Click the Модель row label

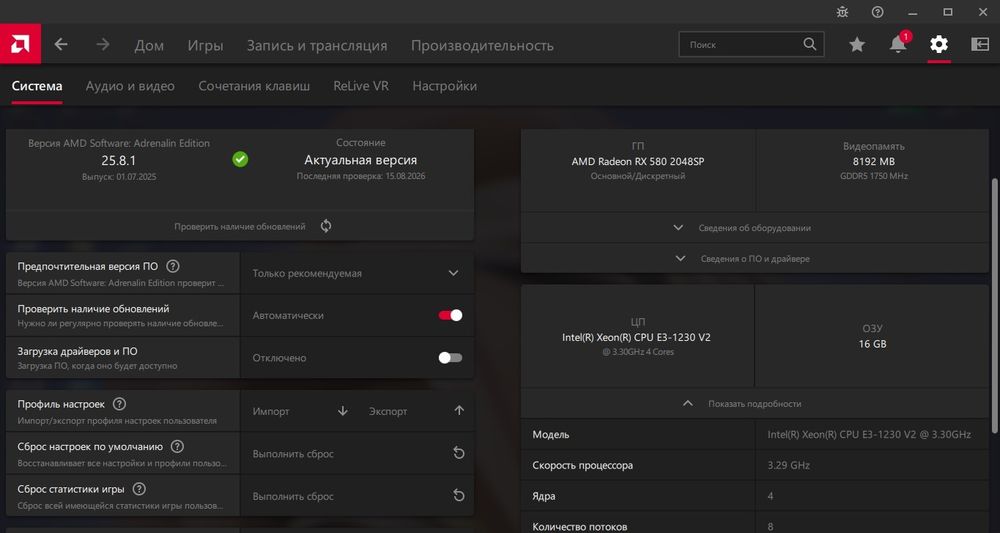click(x=551, y=435)
